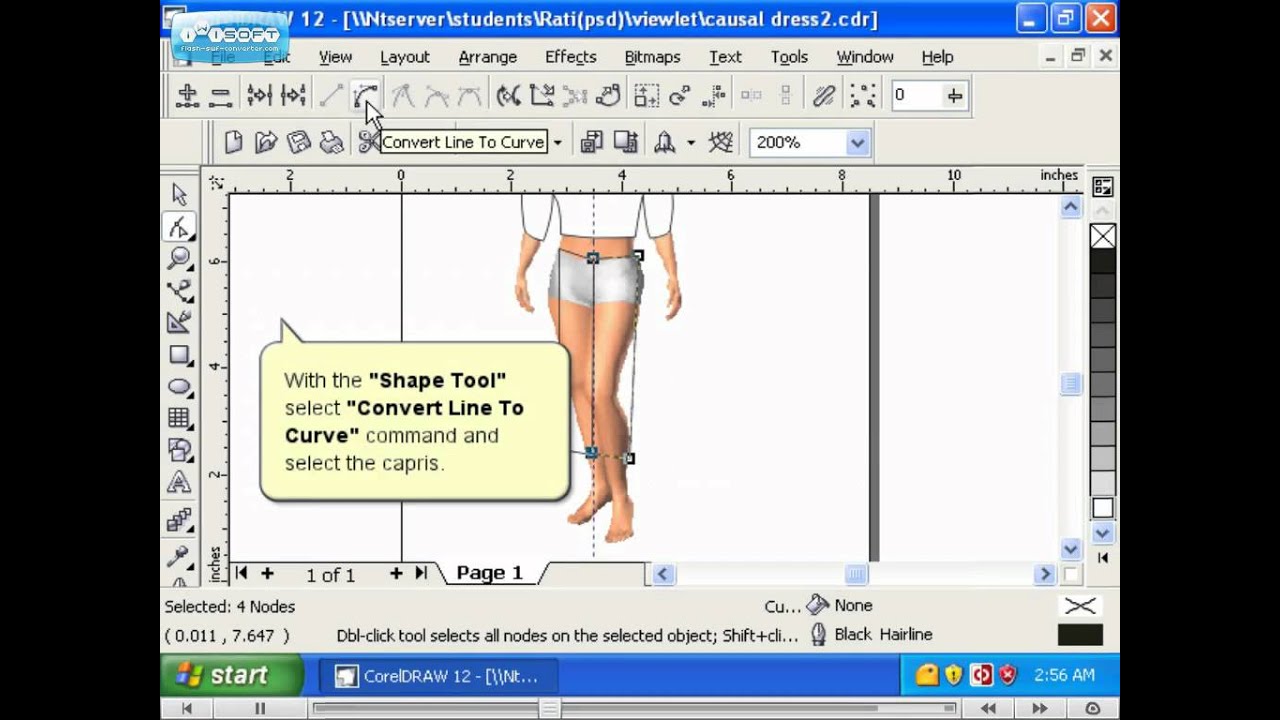Select the Smart Drawing tool
The image size is (1280, 720).
point(179,322)
